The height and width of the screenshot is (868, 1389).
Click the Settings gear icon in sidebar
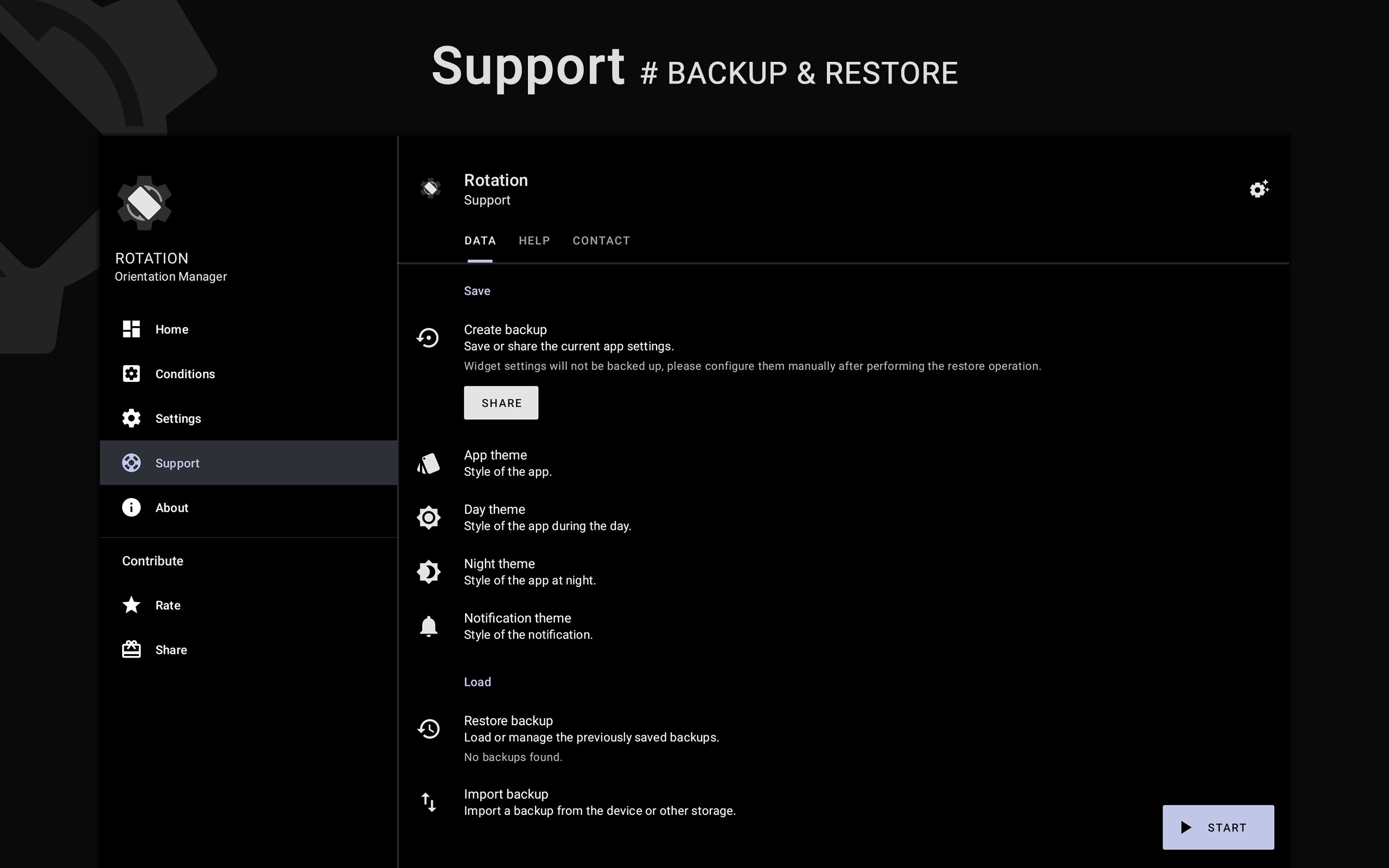tap(131, 418)
